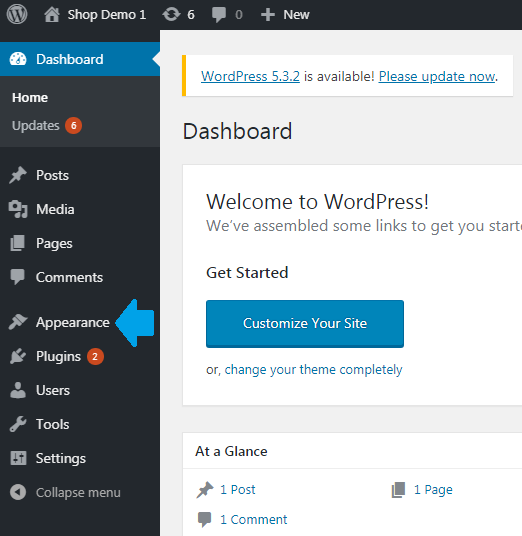Click change your theme completely link
The width and height of the screenshot is (522, 536).
pos(313,370)
